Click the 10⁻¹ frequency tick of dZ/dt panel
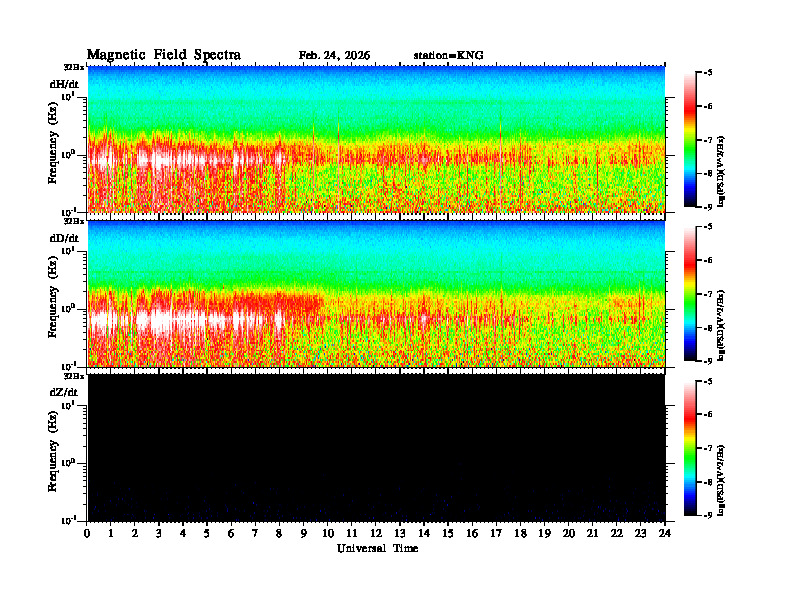Screen dimensions: 792x612 pyautogui.click(x=68, y=520)
